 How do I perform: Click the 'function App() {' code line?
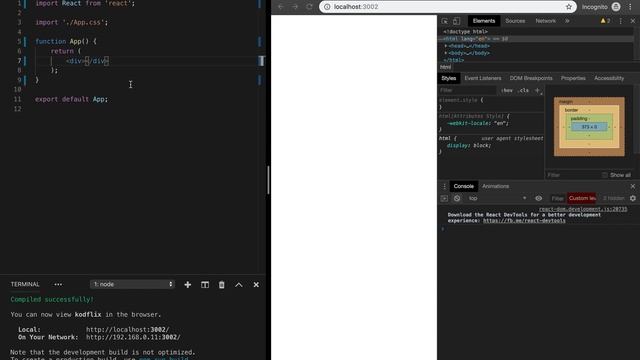point(66,41)
